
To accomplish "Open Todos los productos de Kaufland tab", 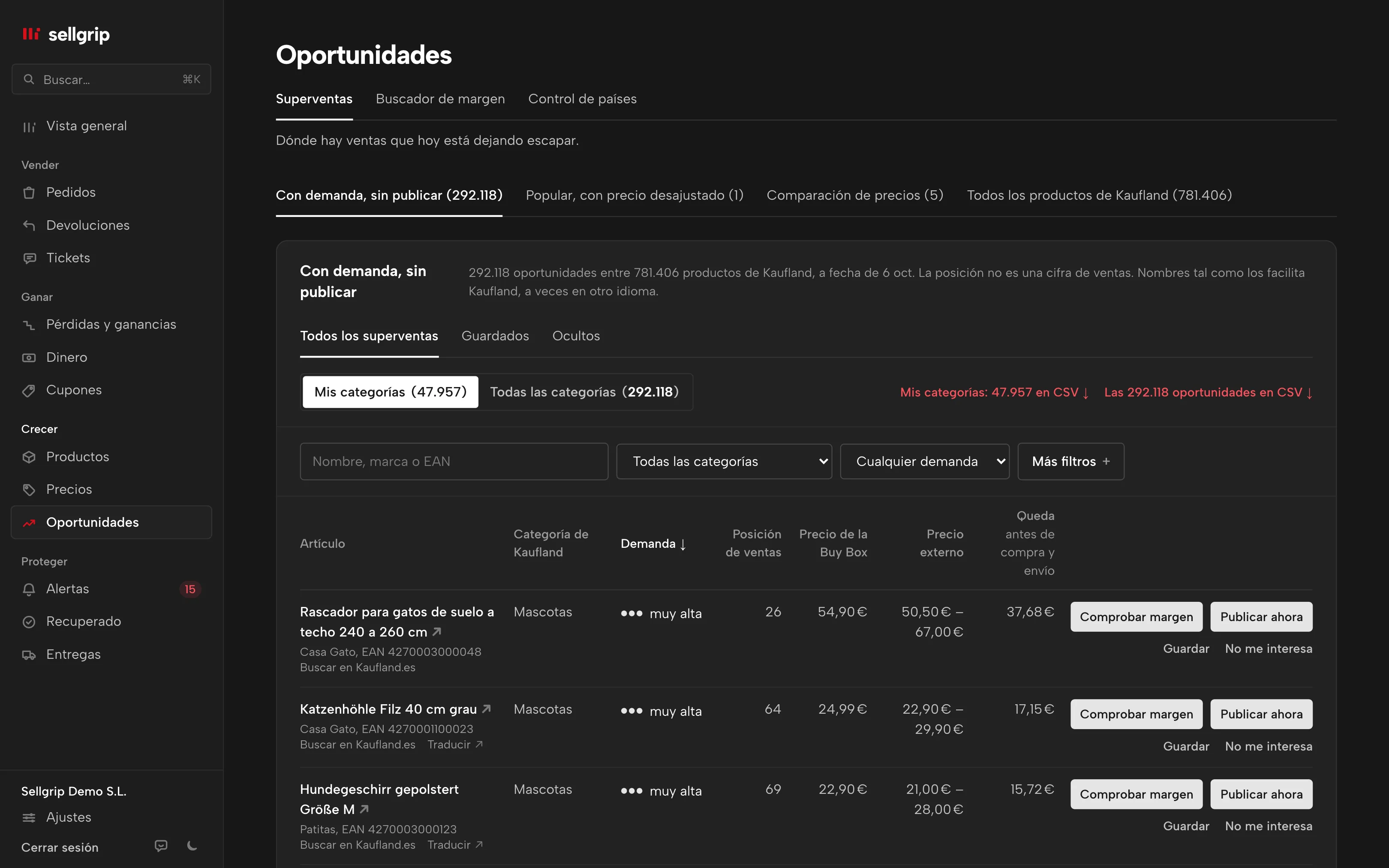I will click(1099, 195).
